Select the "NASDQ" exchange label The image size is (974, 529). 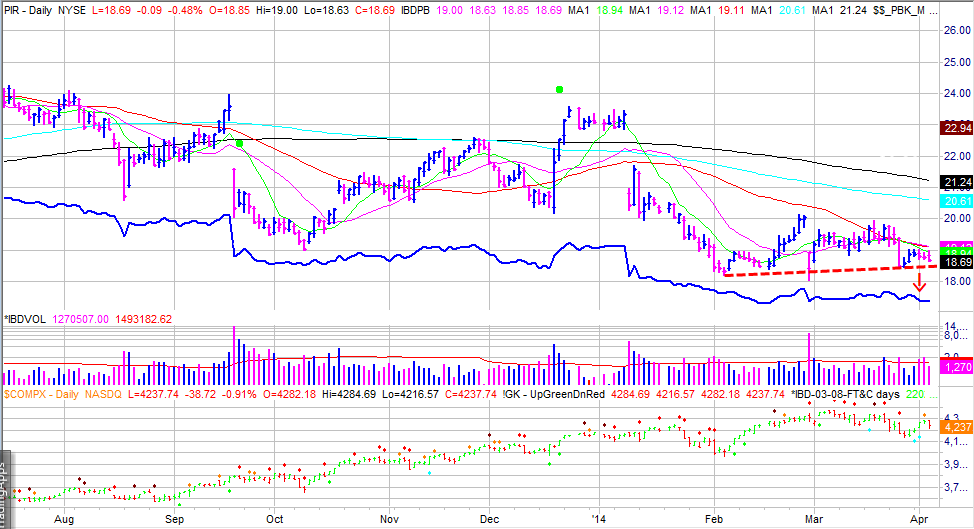(x=104, y=394)
